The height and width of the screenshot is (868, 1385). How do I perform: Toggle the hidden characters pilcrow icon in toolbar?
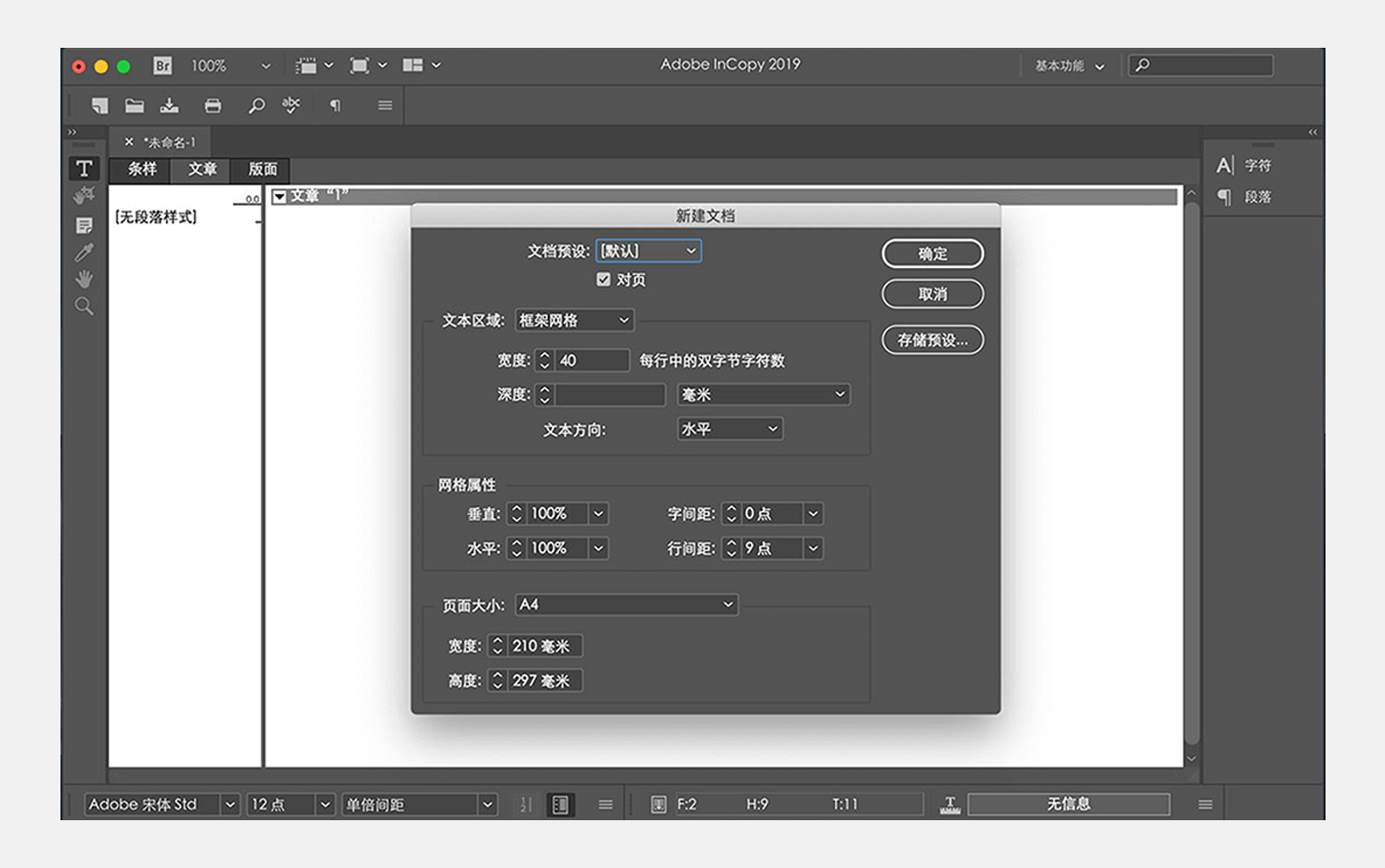point(336,105)
